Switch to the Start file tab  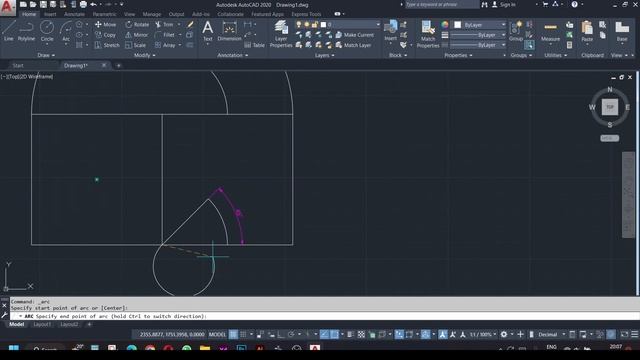(x=18, y=65)
